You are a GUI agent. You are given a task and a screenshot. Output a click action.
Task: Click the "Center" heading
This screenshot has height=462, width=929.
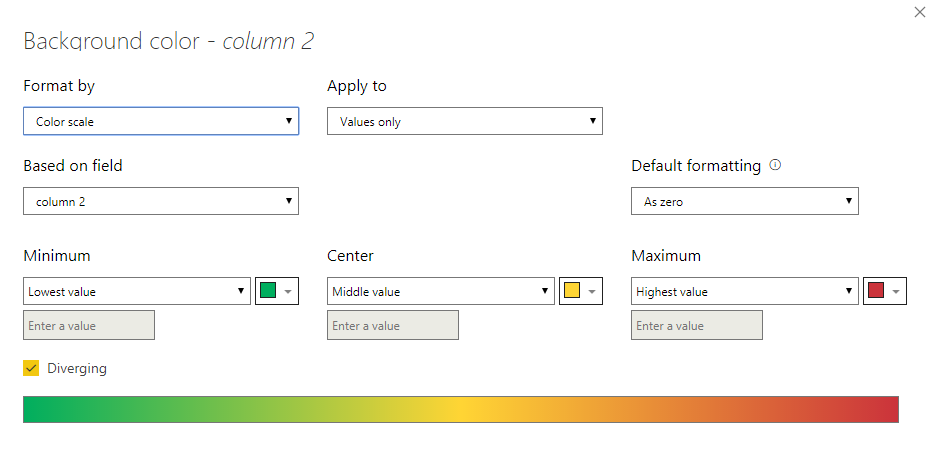[x=350, y=255]
